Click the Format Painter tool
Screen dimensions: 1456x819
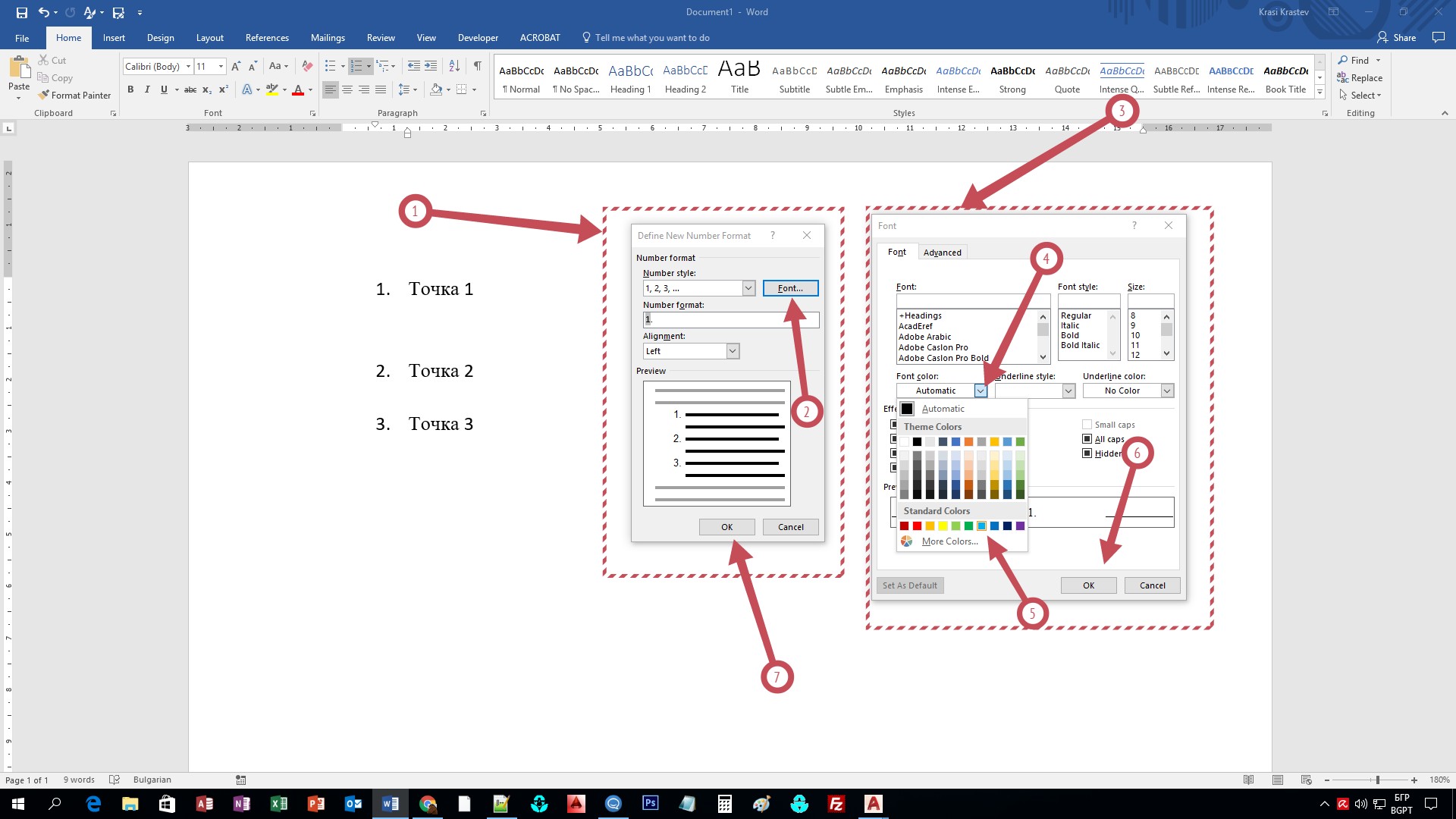pos(74,96)
